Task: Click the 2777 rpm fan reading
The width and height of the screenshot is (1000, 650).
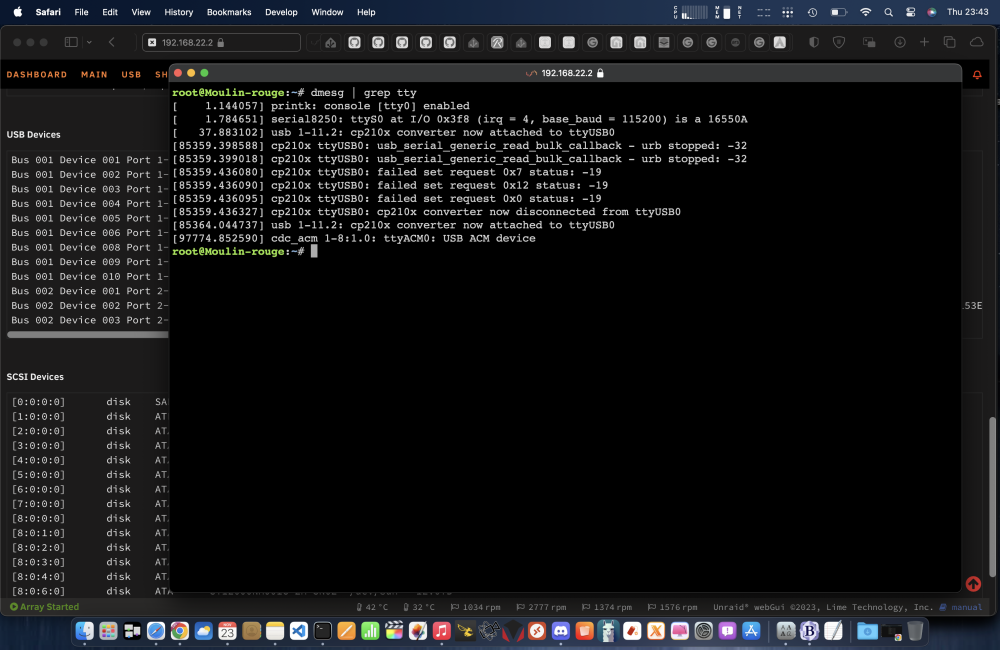Action: click(x=541, y=607)
